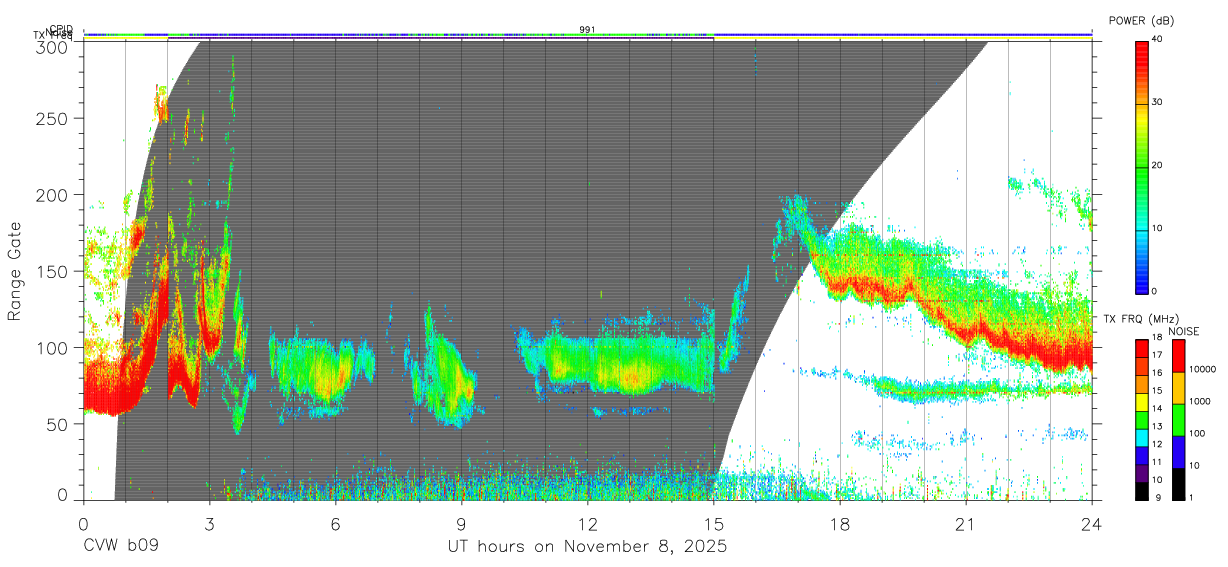Click the 11 label on TX FRQ scale

pyautogui.click(x=1156, y=462)
